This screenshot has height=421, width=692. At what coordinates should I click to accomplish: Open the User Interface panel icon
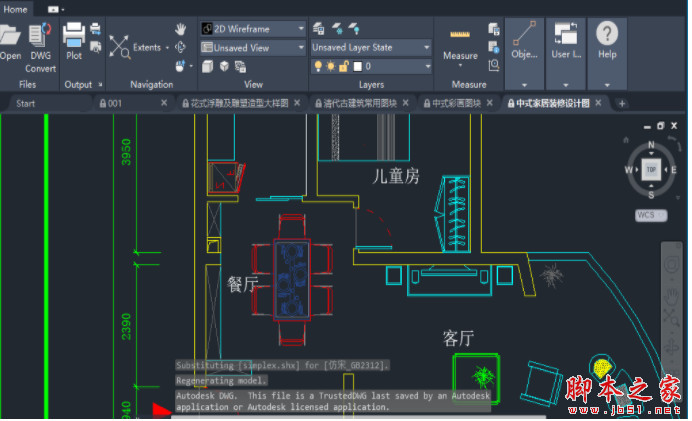566,39
